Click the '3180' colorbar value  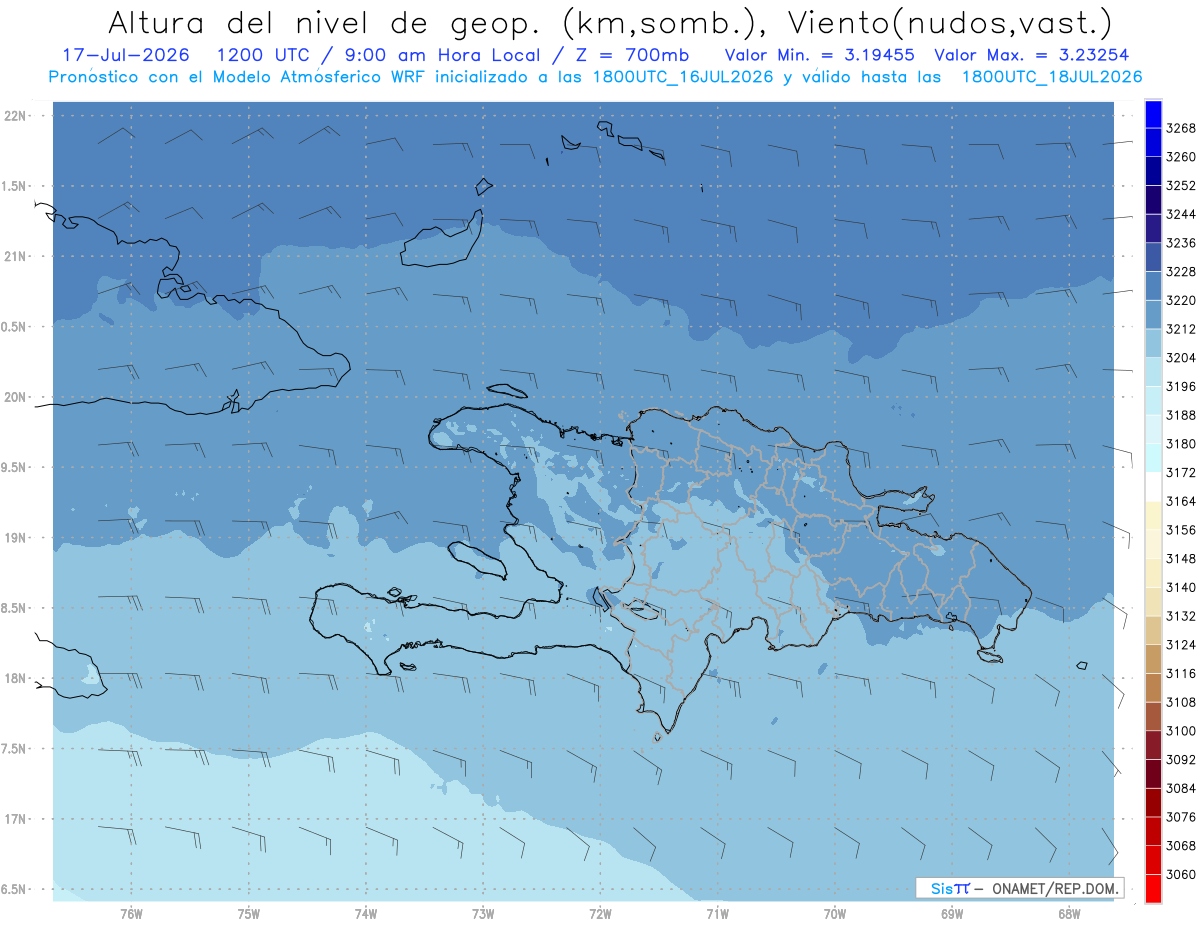pos(1180,444)
